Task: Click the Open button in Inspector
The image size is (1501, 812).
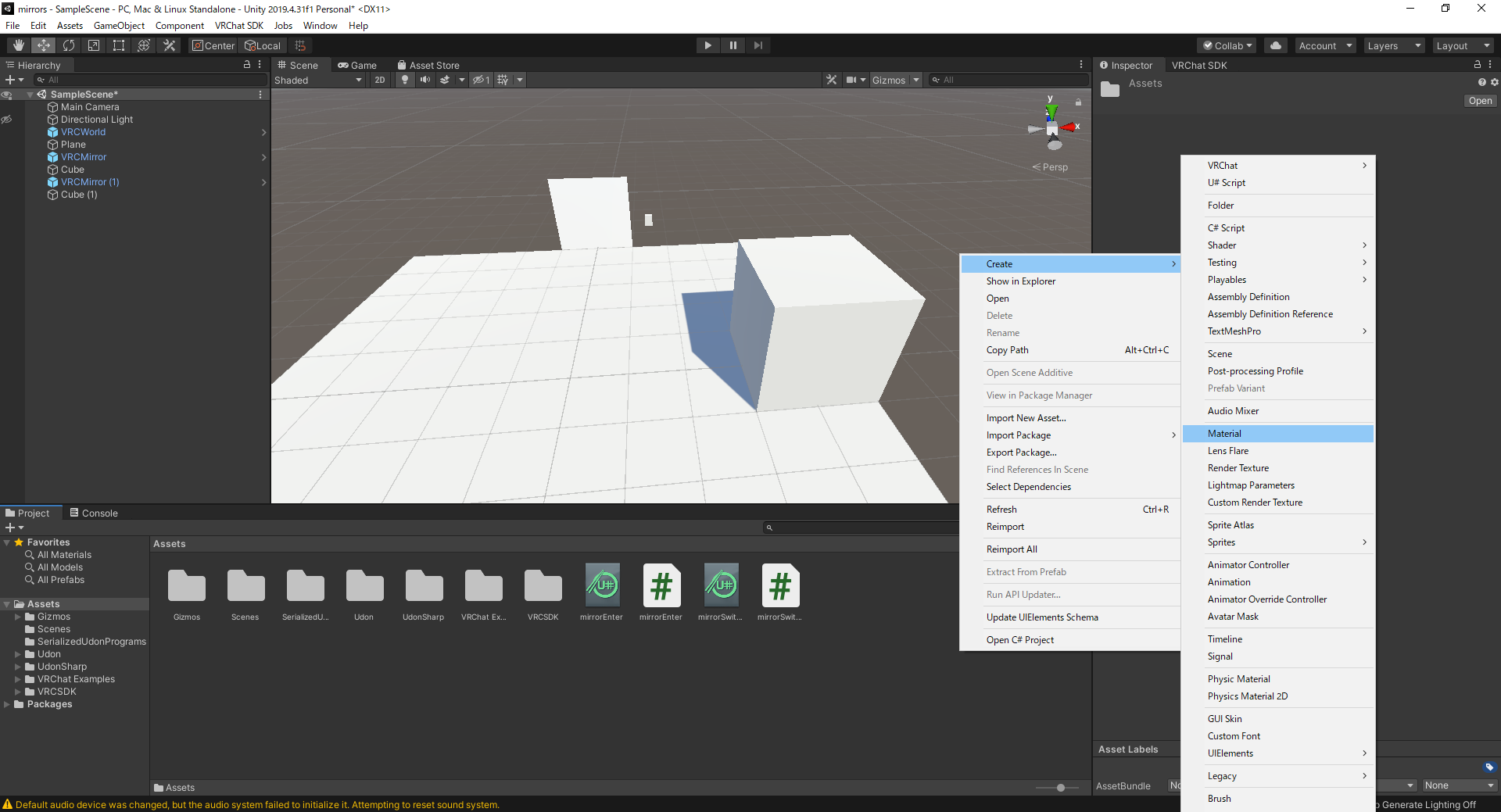Action: (1480, 101)
